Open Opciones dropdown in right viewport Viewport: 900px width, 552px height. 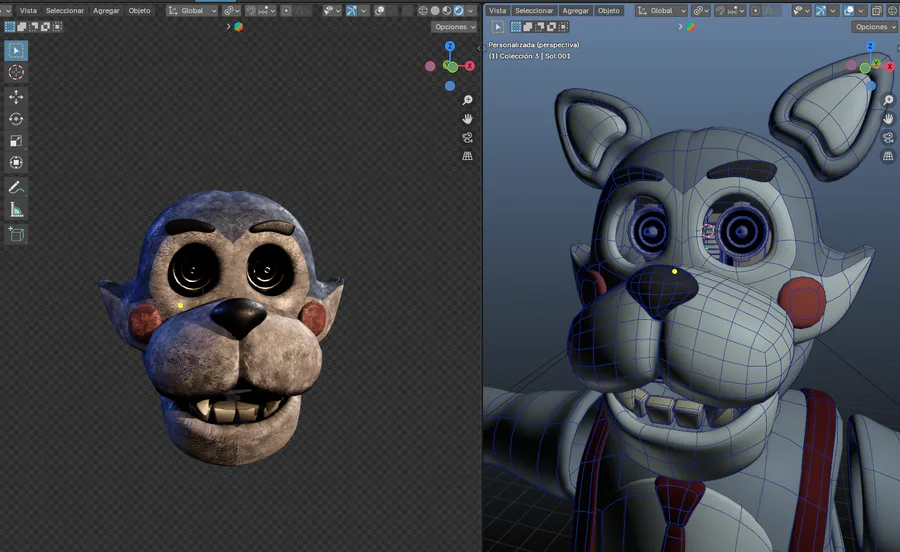875,26
